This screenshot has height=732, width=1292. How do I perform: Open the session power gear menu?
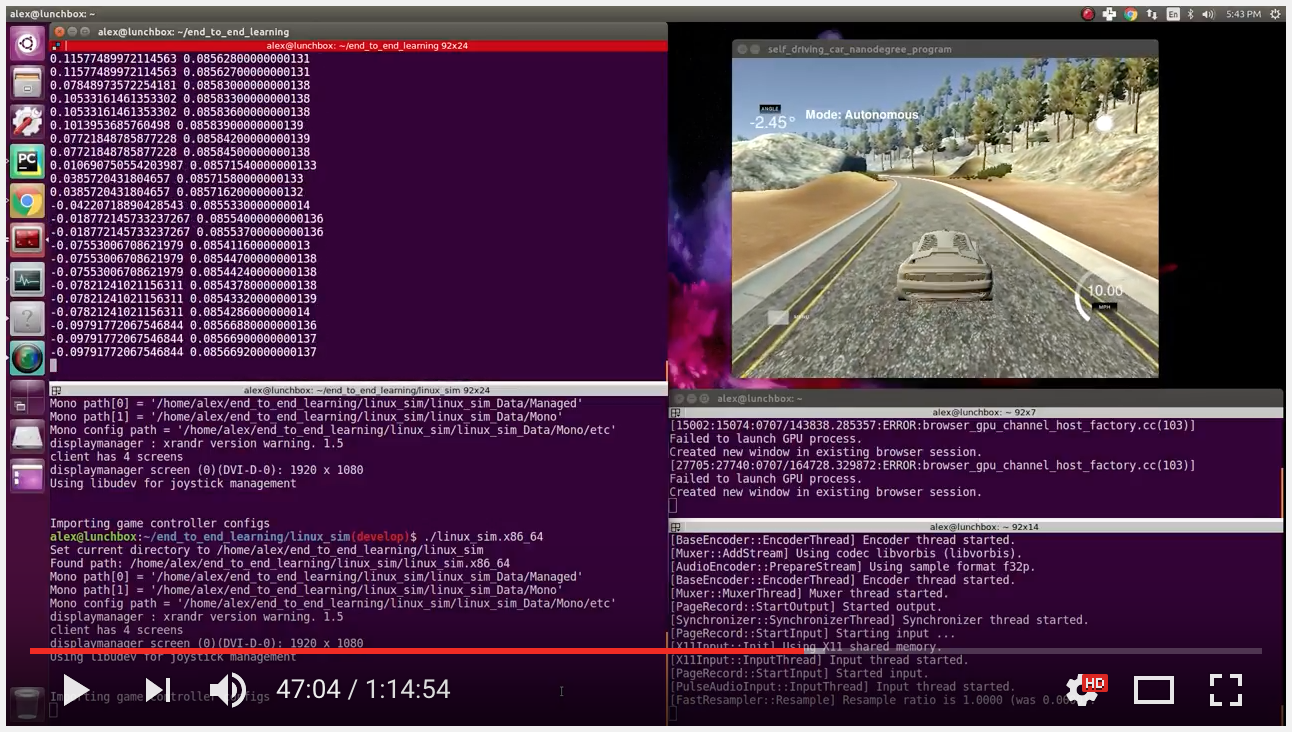tap(1275, 14)
